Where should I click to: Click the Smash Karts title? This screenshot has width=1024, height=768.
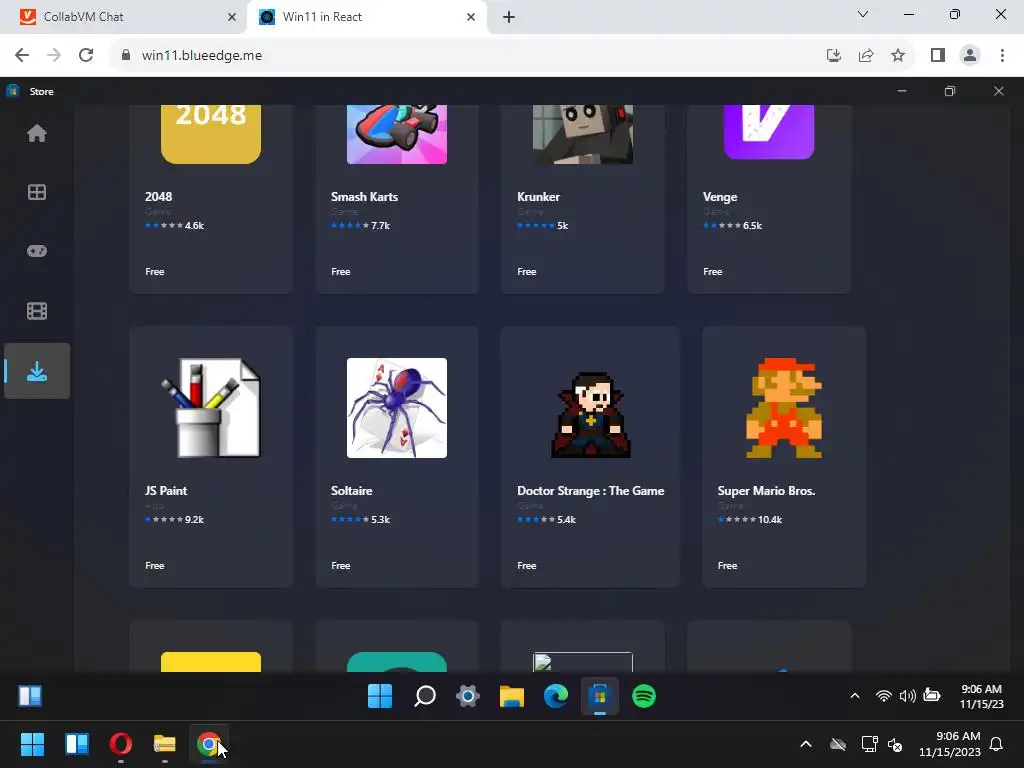pos(364,197)
